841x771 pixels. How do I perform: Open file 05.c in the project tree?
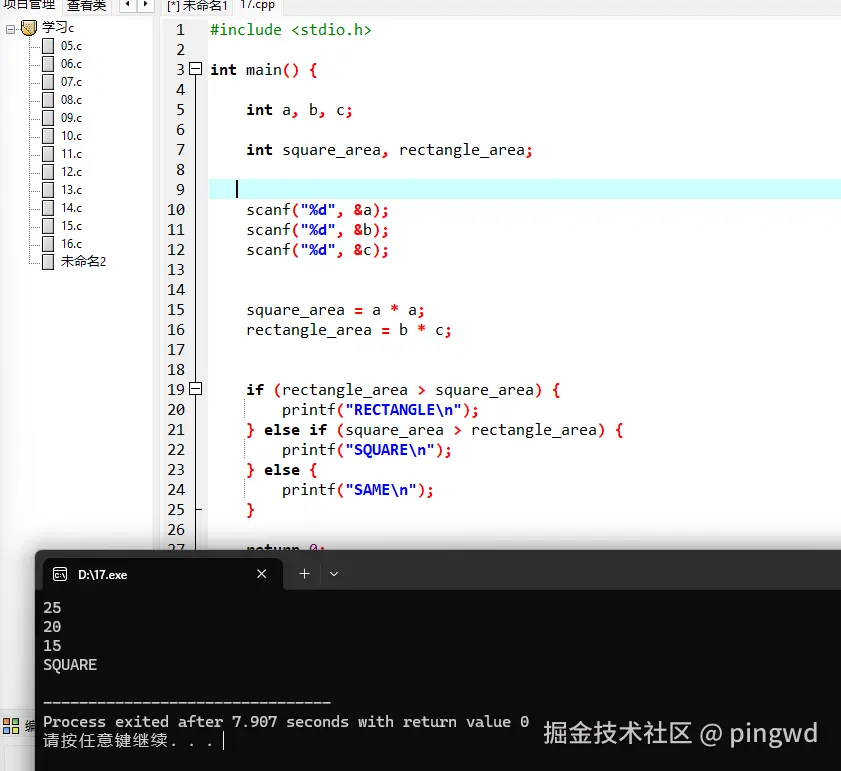pos(71,46)
